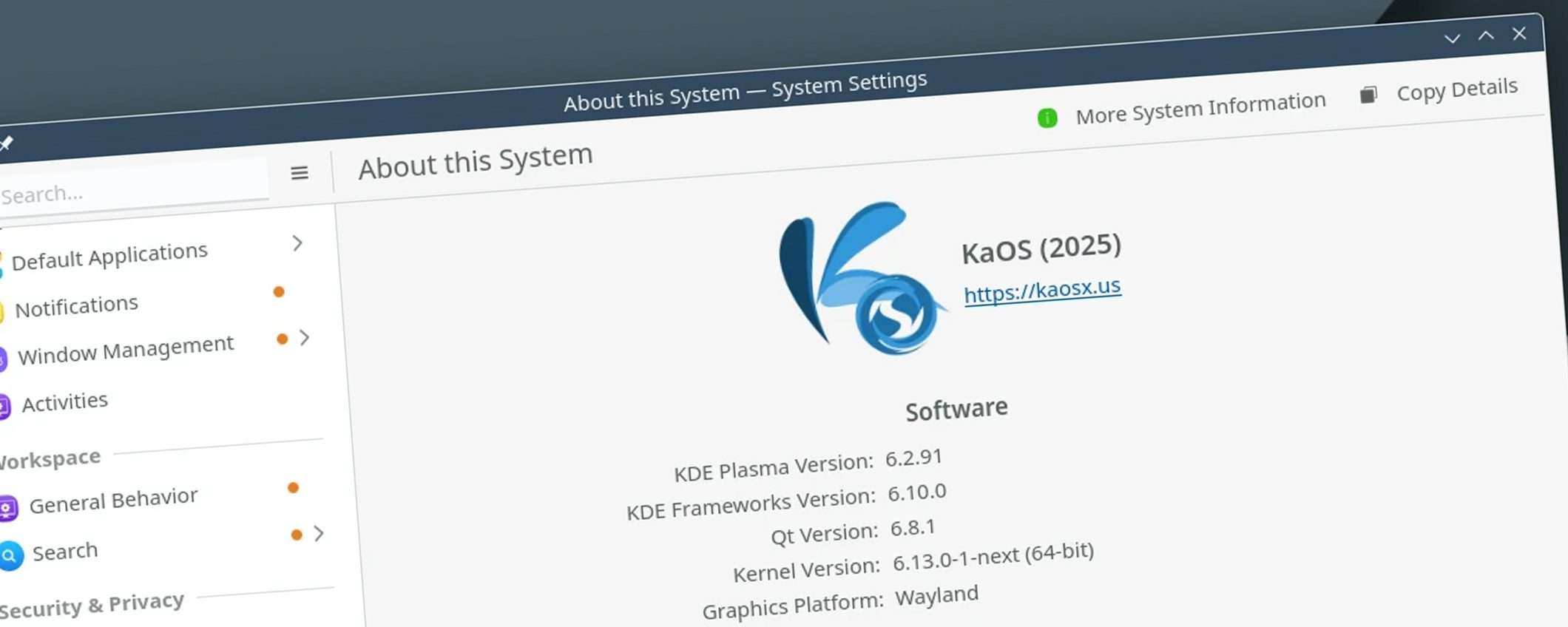Click the Frameworks version value '6.10.0'
The height and width of the screenshot is (627, 1568).
(917, 492)
